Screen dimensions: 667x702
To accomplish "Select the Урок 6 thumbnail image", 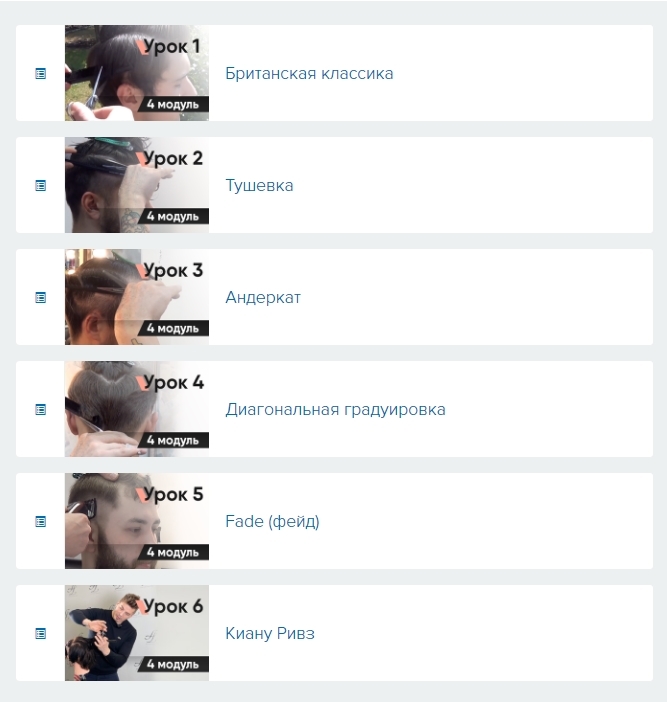I will point(137,633).
